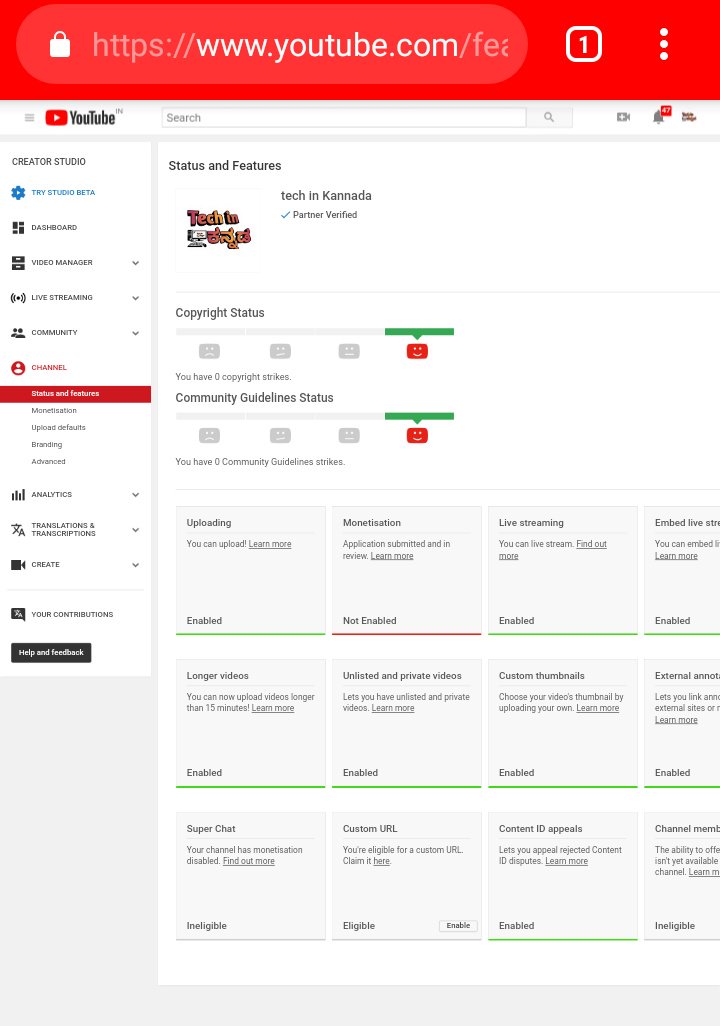Open the Dashboard menu item
The height and width of the screenshot is (1026, 720).
[x=54, y=228]
